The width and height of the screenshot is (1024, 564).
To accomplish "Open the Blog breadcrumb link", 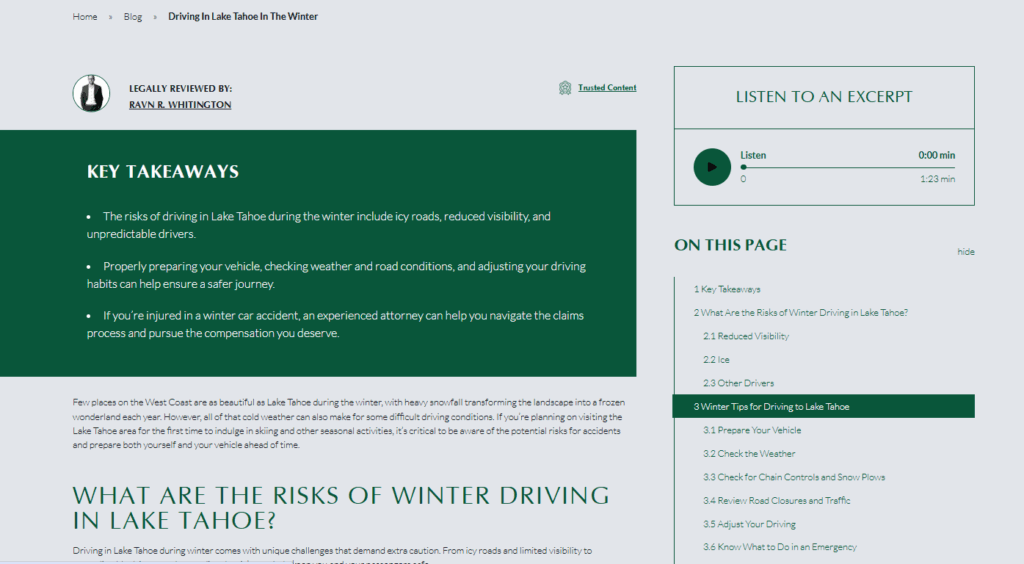I will 133,16.
